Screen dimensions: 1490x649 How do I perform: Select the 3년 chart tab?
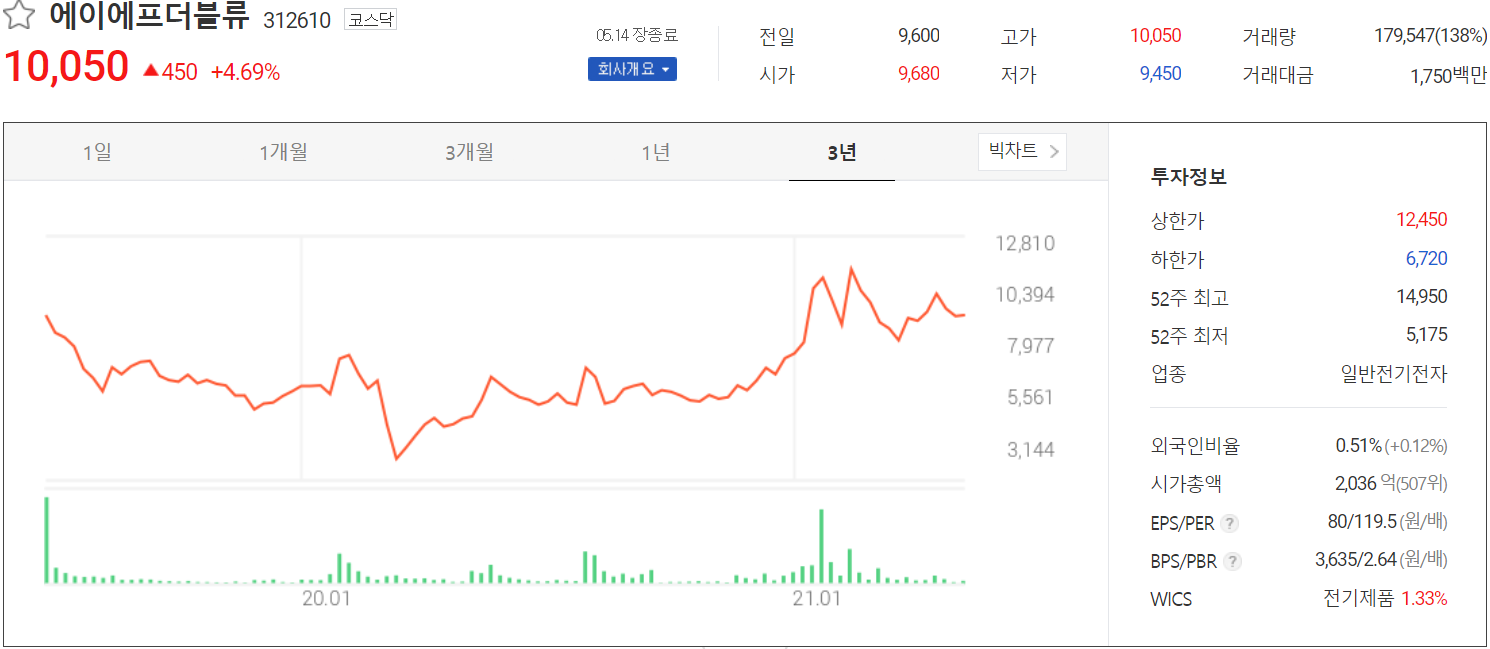842,153
